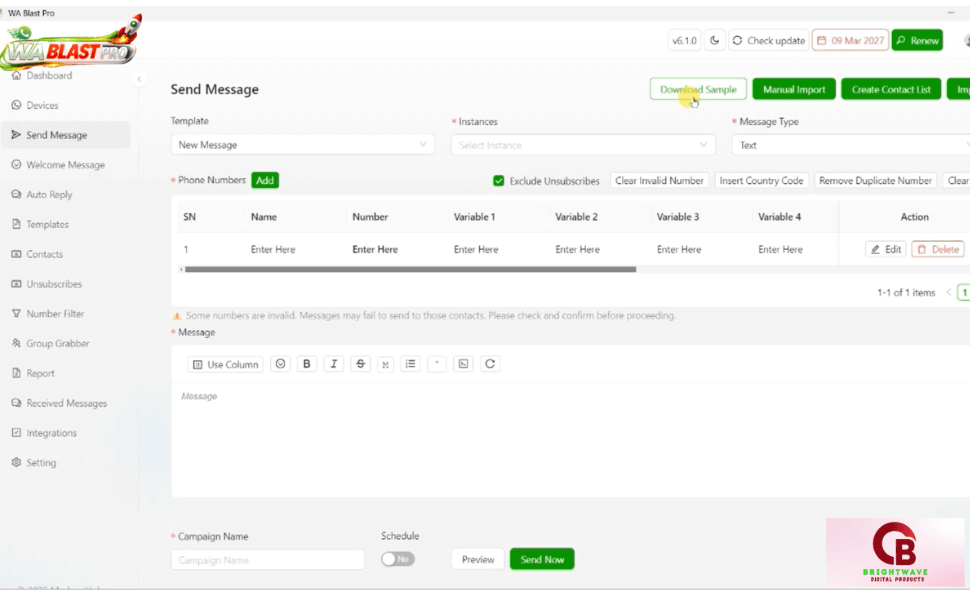Open the Message Type dropdown
The height and width of the screenshot is (600, 970).
pos(850,145)
